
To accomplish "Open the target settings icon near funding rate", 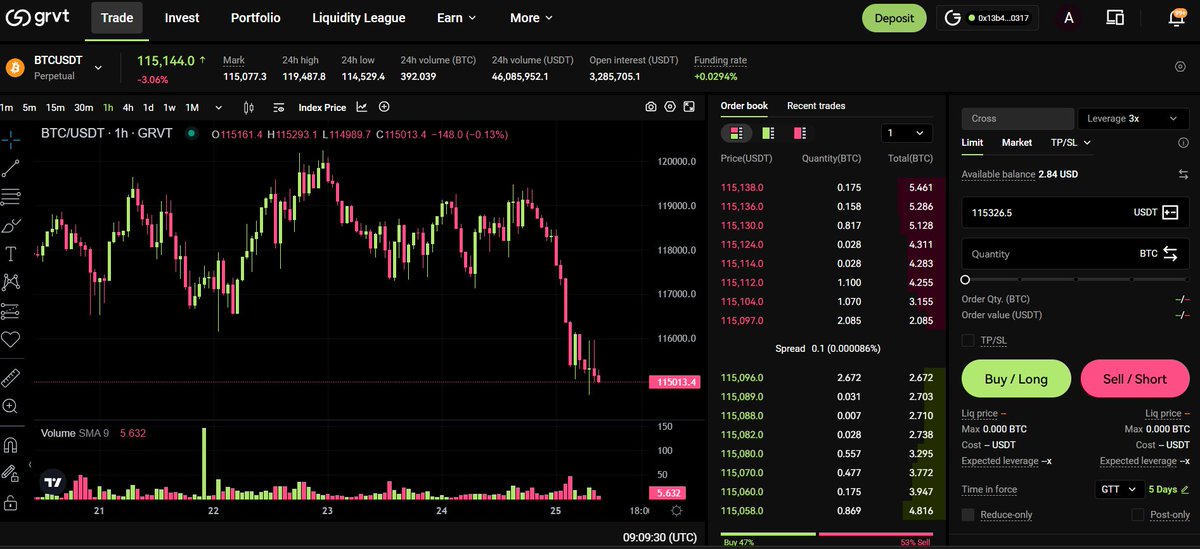I will click(1180, 67).
